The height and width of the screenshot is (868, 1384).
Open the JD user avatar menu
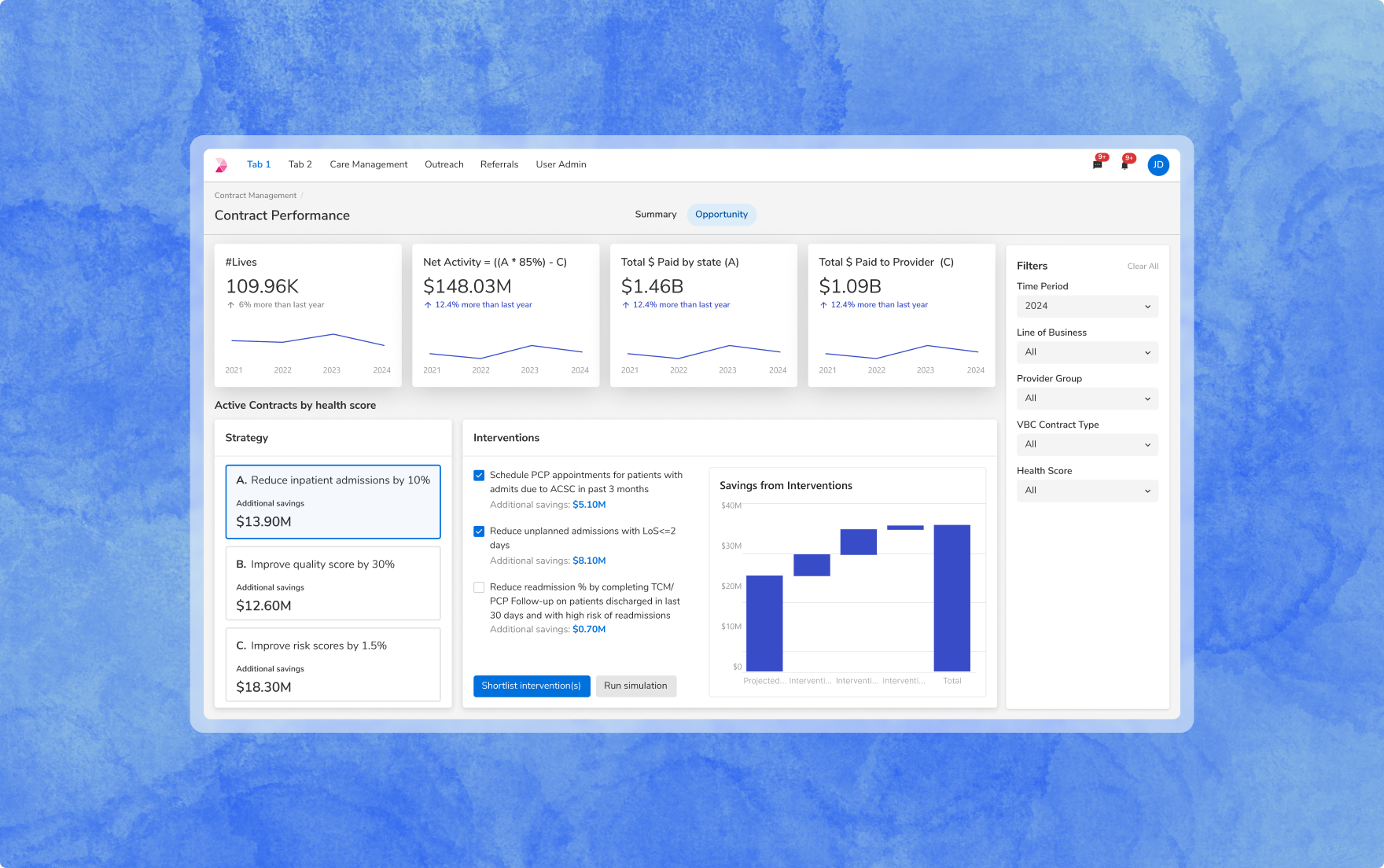(x=1158, y=165)
